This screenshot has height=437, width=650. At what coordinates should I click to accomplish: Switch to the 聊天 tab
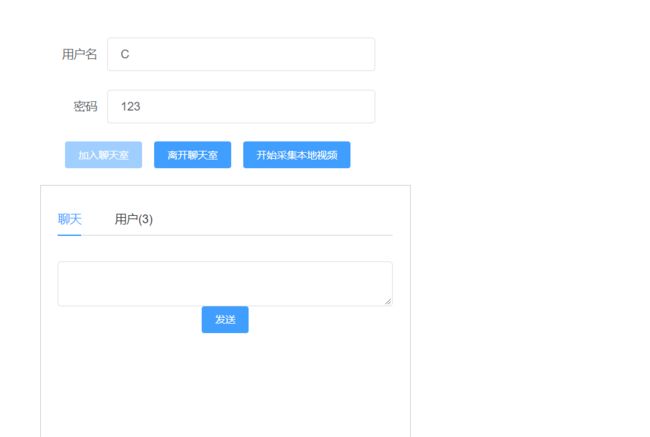pyautogui.click(x=70, y=219)
